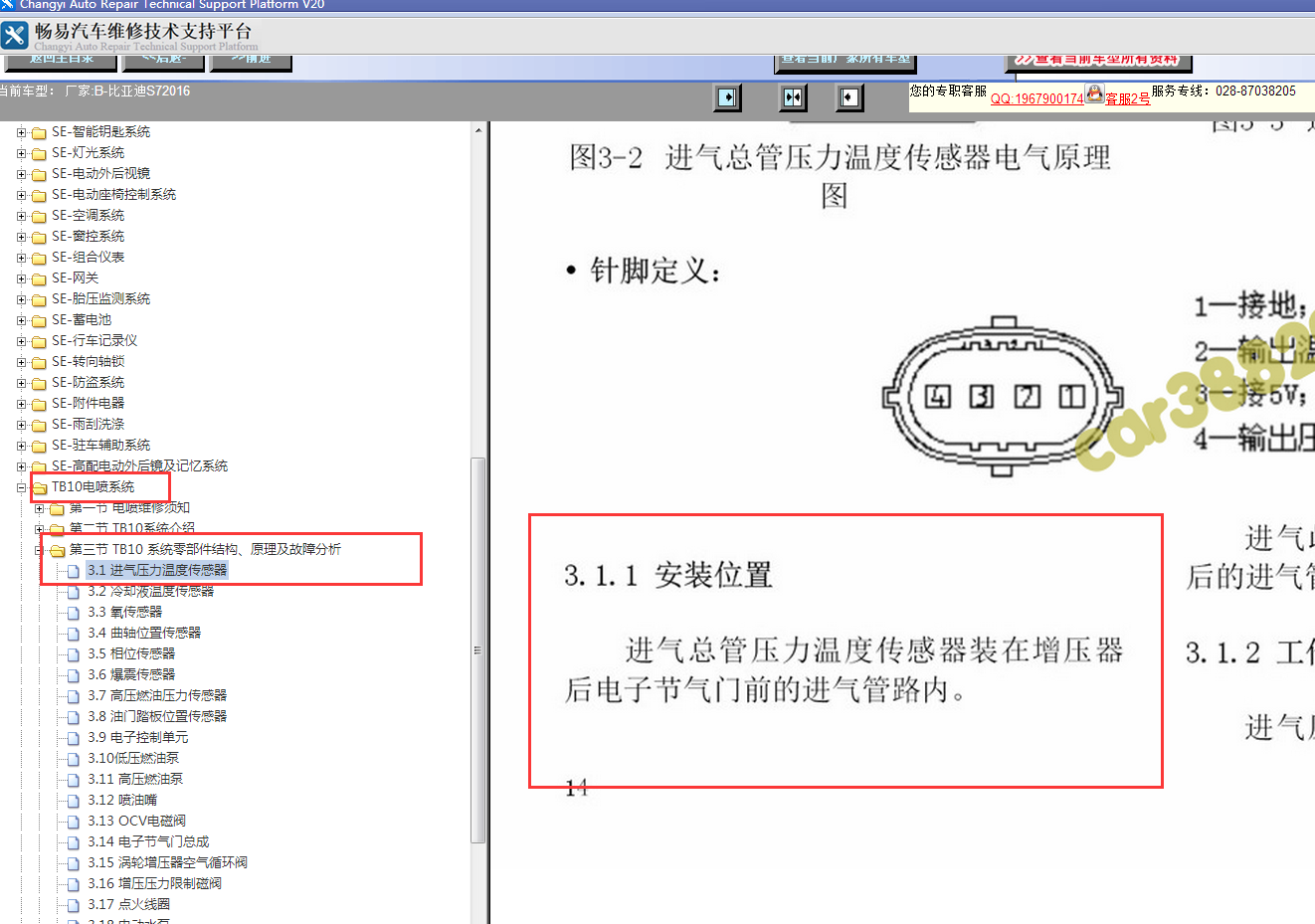Click folder icon of SE-网关

point(39,278)
